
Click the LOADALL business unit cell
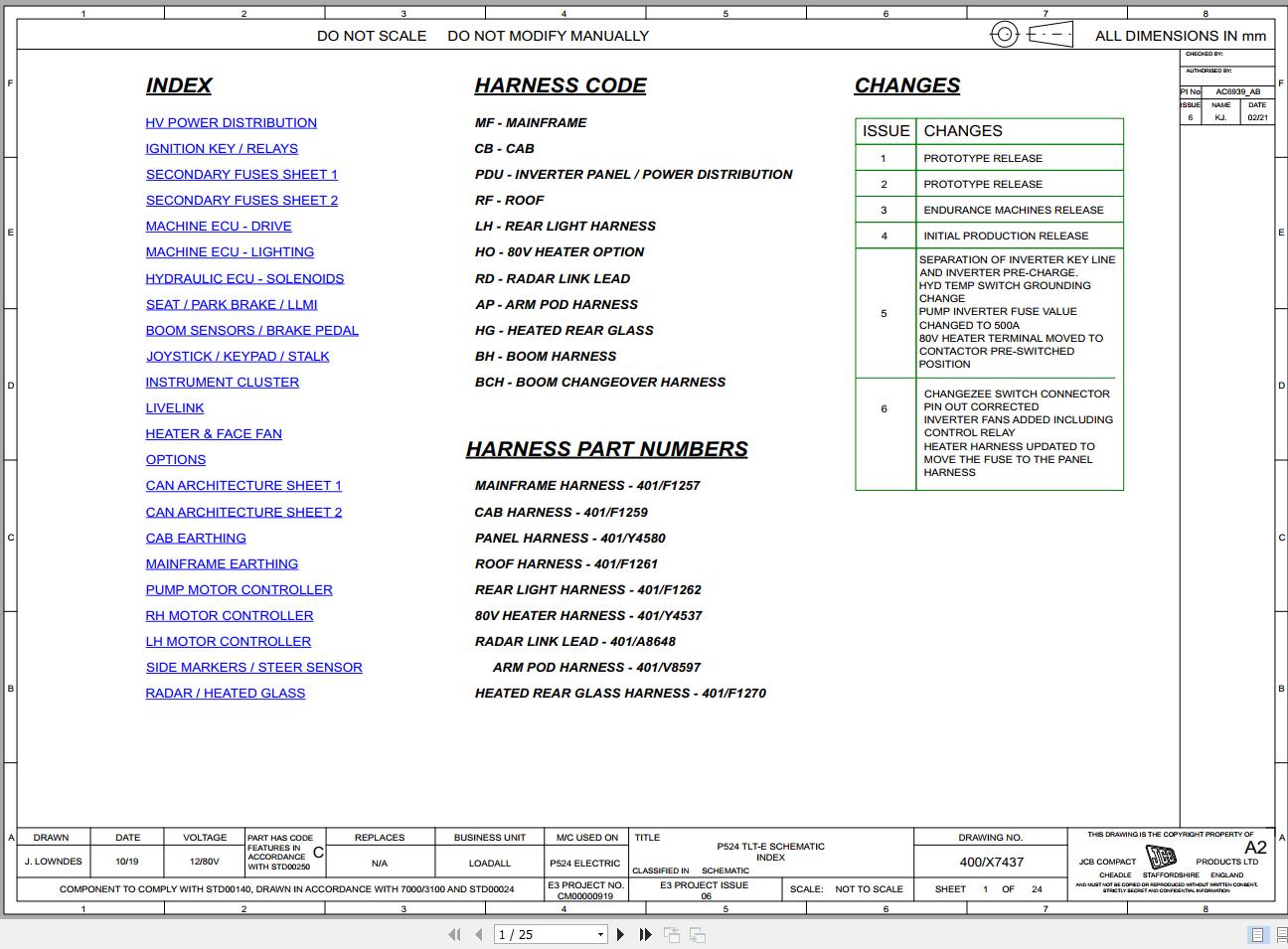tap(490, 864)
